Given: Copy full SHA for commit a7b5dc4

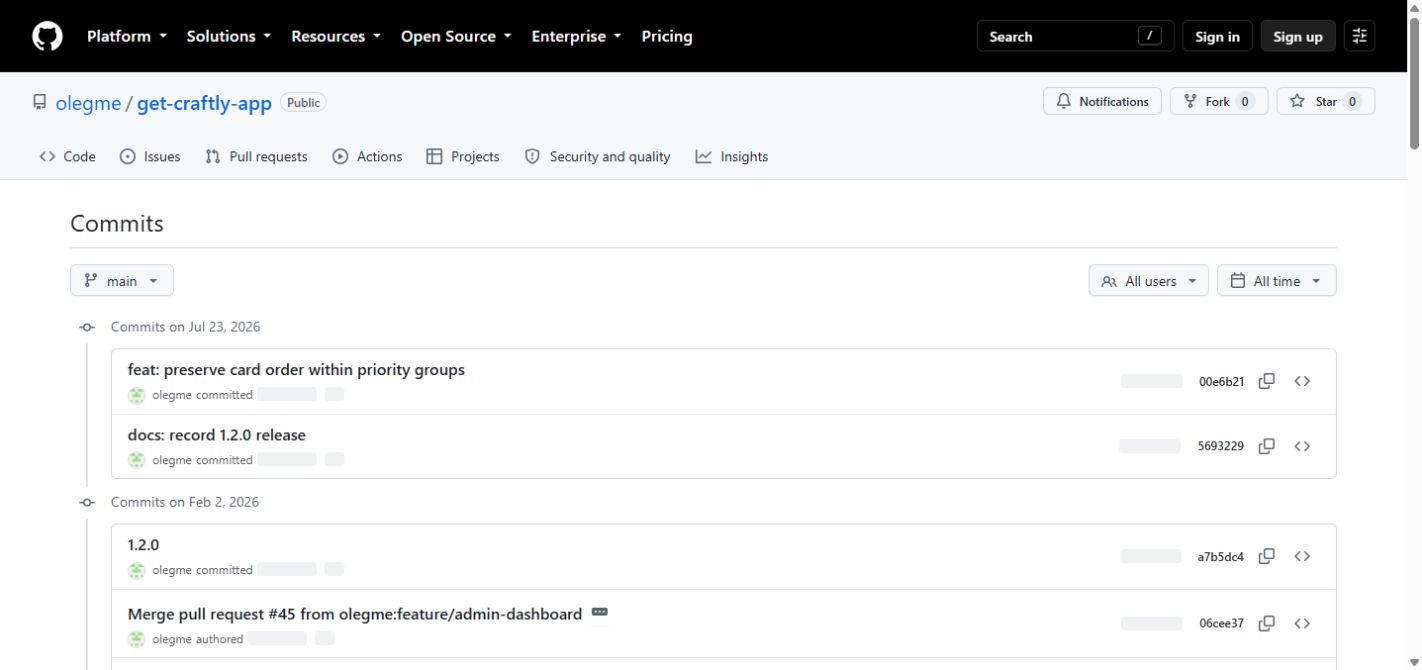Looking at the screenshot, I should point(1266,556).
